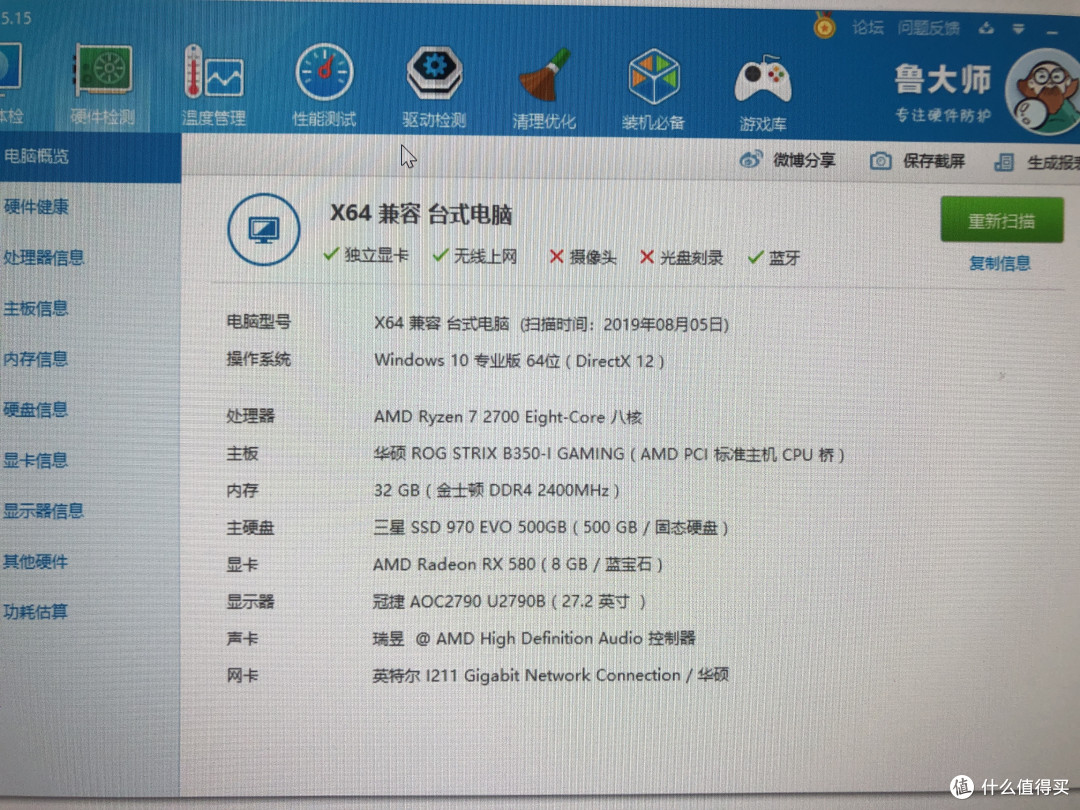Image resolution: width=1080 pixels, height=810 pixels.
Task: Click 冠捷 AOC2790 U2790B monitor text
Action: [509, 601]
